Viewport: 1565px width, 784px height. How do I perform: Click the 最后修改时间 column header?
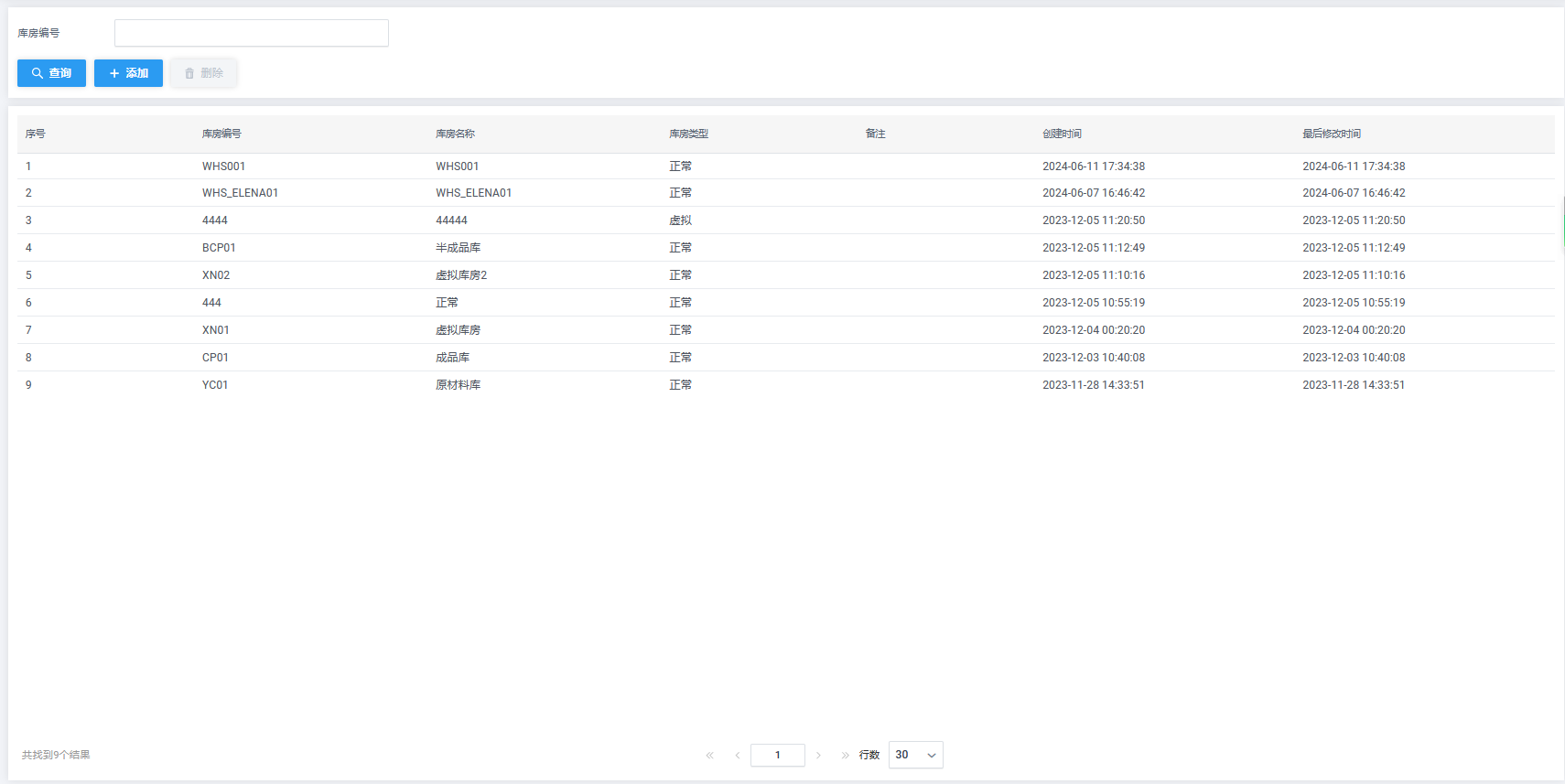[1331, 134]
